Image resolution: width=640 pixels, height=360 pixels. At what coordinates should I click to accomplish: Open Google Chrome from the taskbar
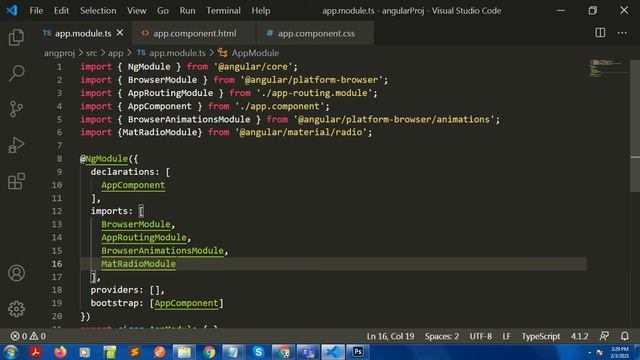tap(209, 352)
